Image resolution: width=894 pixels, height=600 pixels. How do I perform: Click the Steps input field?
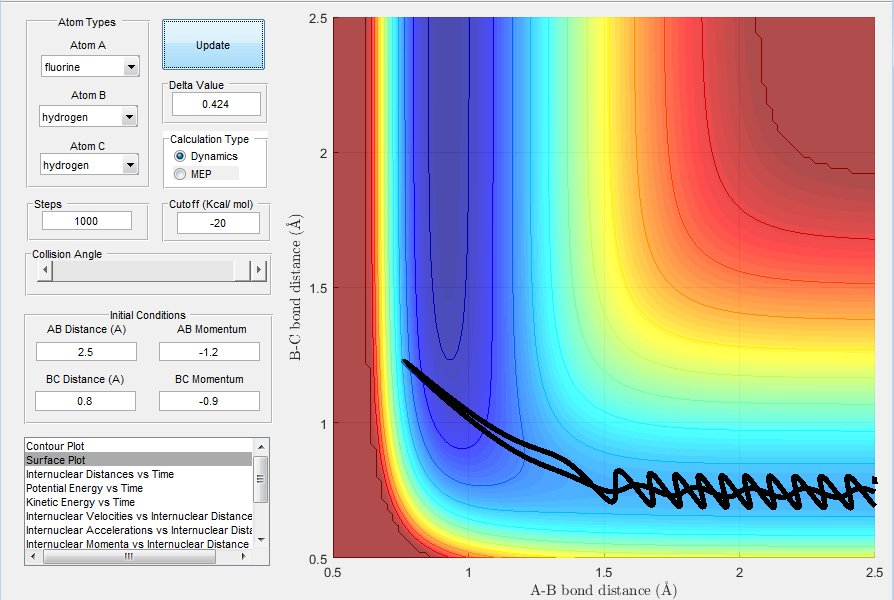pos(87,221)
